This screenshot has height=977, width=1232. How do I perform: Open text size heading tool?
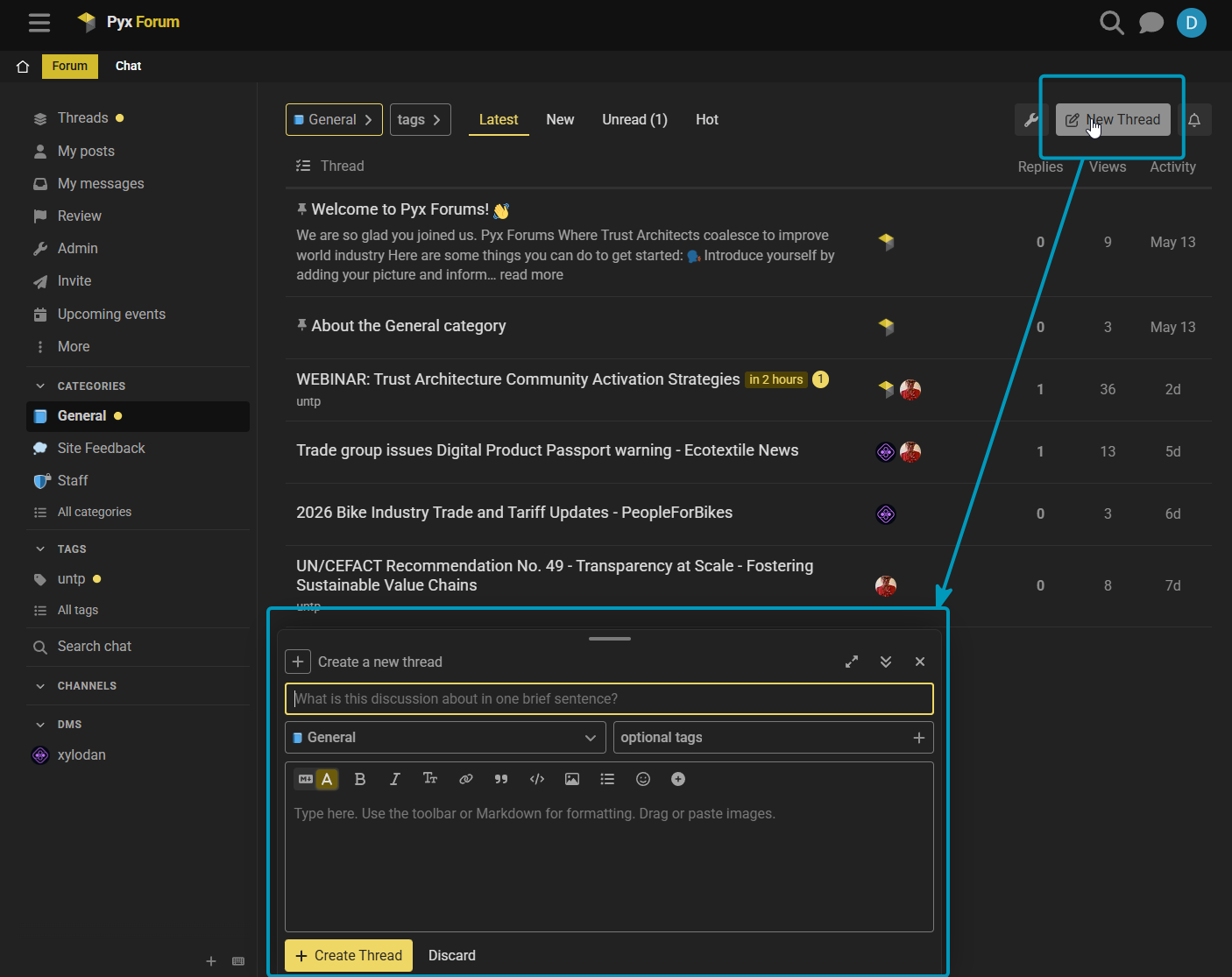click(x=429, y=779)
